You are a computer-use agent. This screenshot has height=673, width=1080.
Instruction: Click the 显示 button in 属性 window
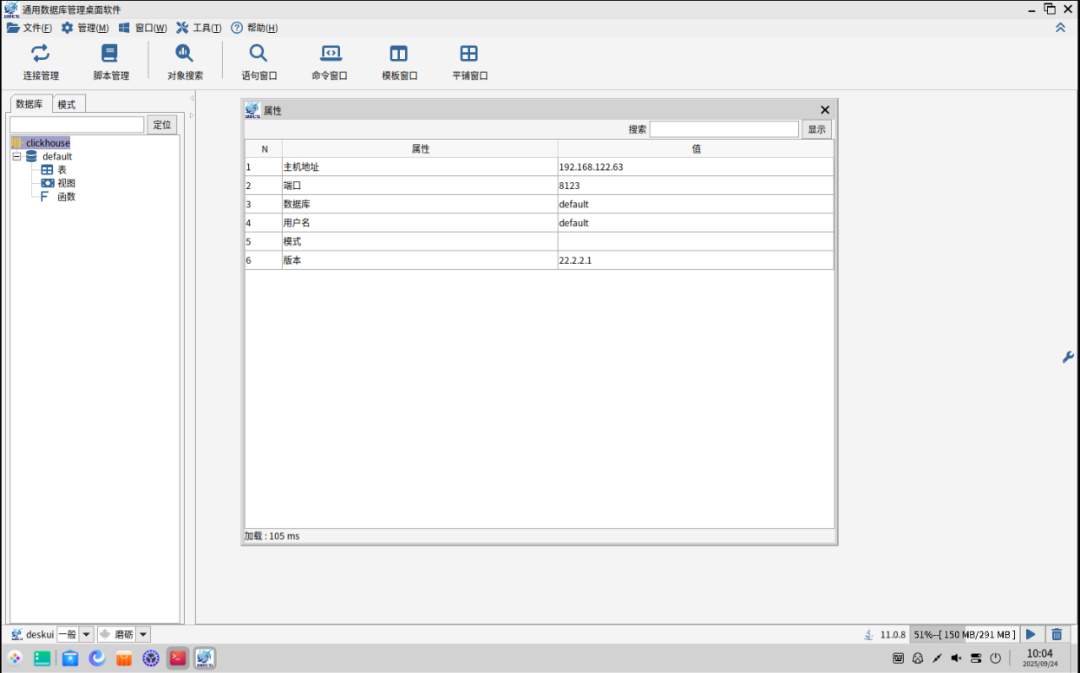point(816,130)
